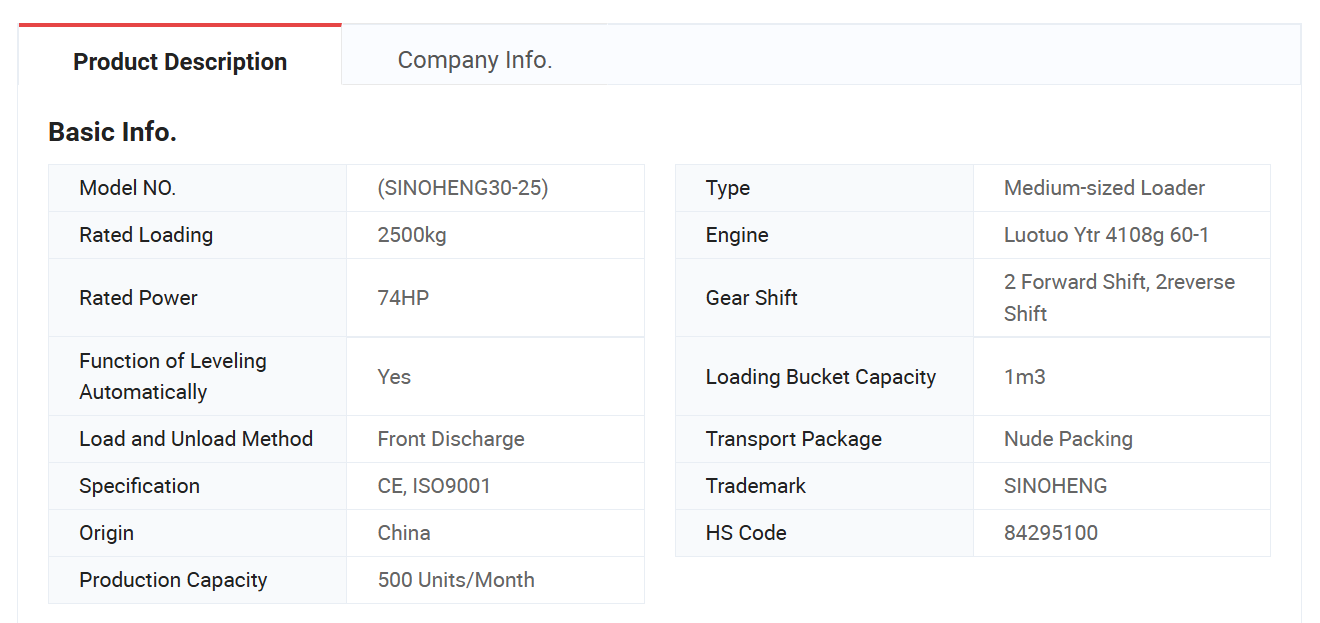Image resolution: width=1320 pixels, height=623 pixels.
Task: Click the Specification label
Action: point(139,486)
